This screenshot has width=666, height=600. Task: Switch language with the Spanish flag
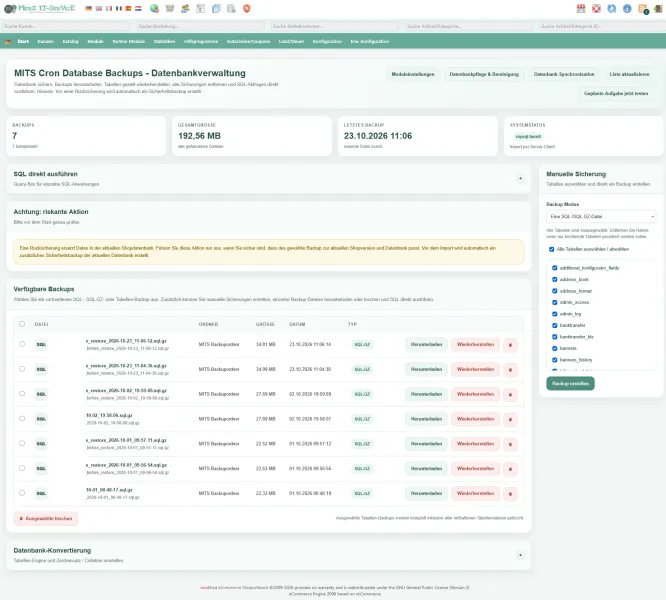128,8
